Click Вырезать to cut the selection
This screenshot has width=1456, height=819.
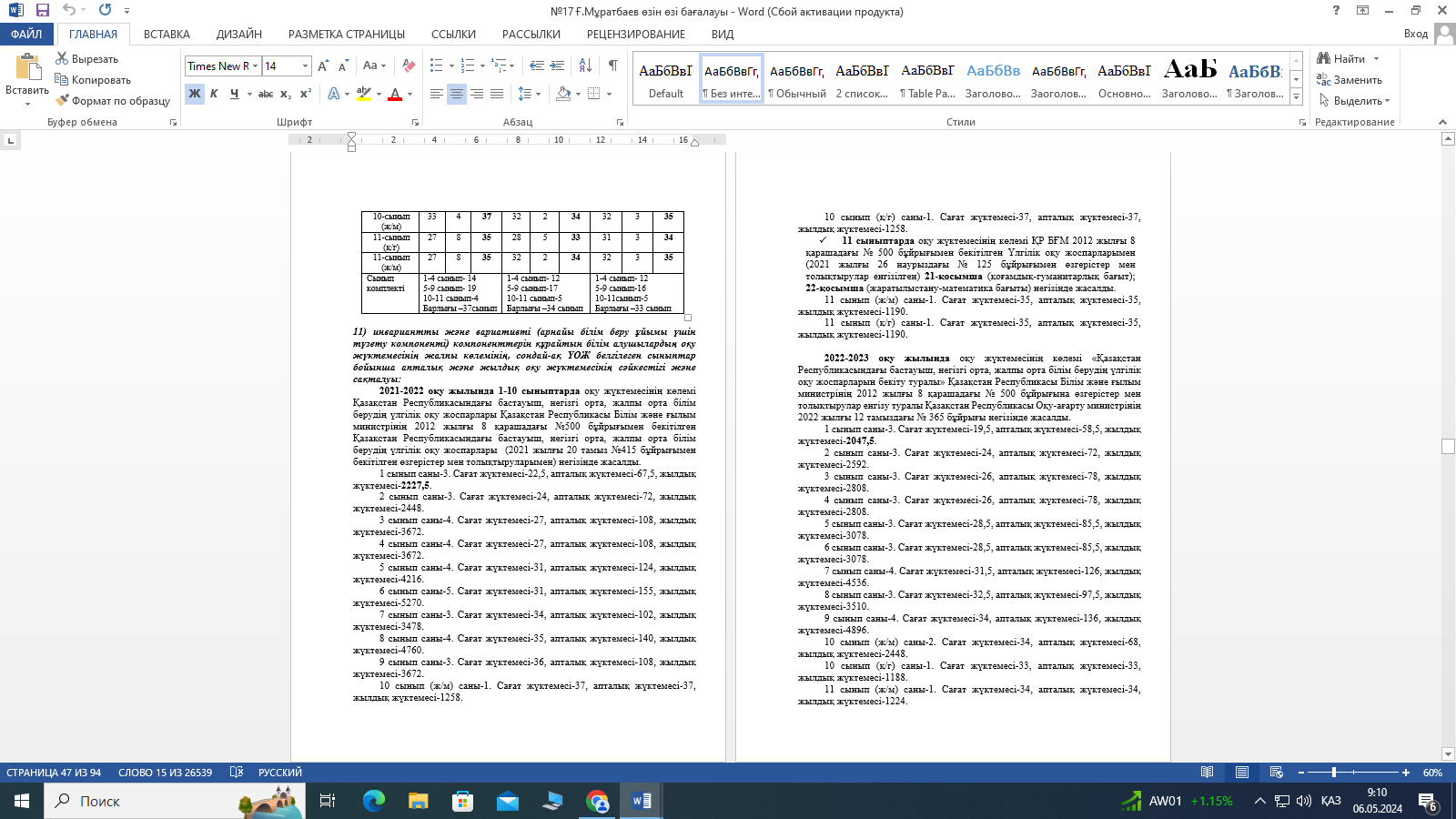(87, 58)
